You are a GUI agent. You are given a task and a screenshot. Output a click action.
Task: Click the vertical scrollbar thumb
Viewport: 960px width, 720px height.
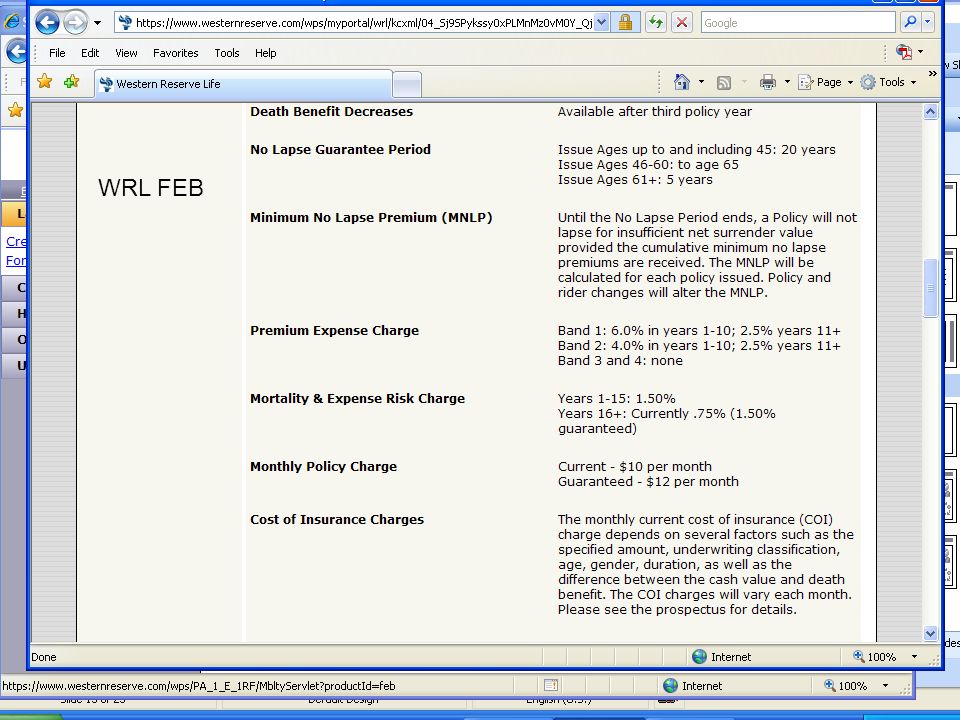[x=931, y=288]
